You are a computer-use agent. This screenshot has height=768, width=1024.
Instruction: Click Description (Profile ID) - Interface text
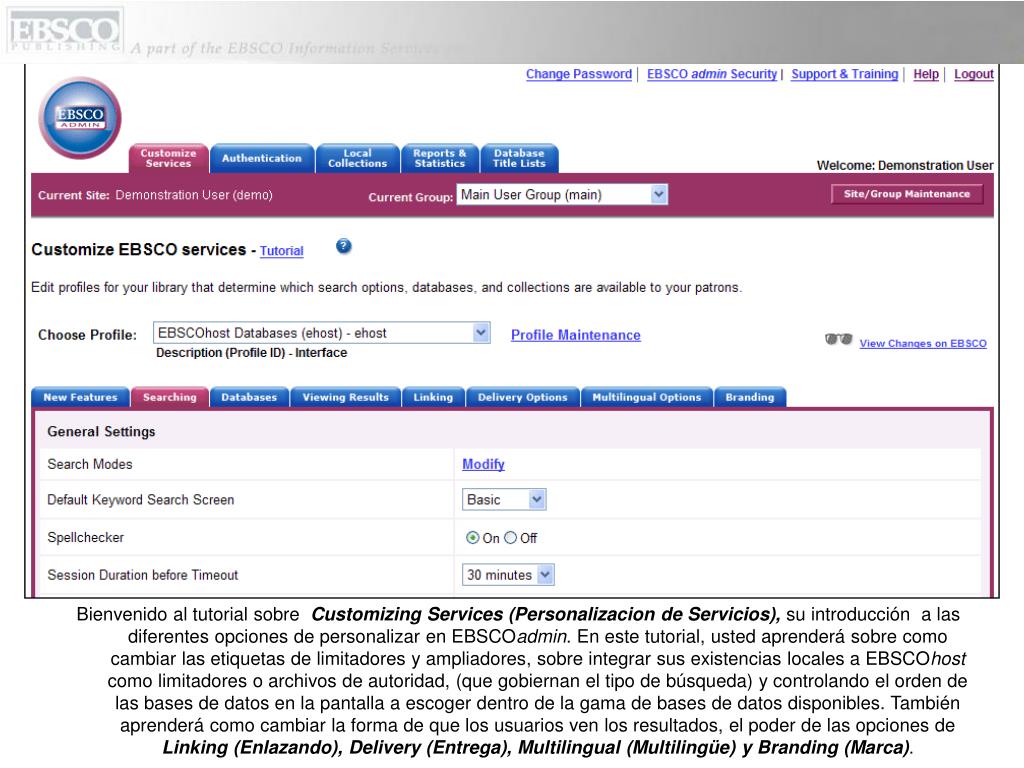point(251,353)
